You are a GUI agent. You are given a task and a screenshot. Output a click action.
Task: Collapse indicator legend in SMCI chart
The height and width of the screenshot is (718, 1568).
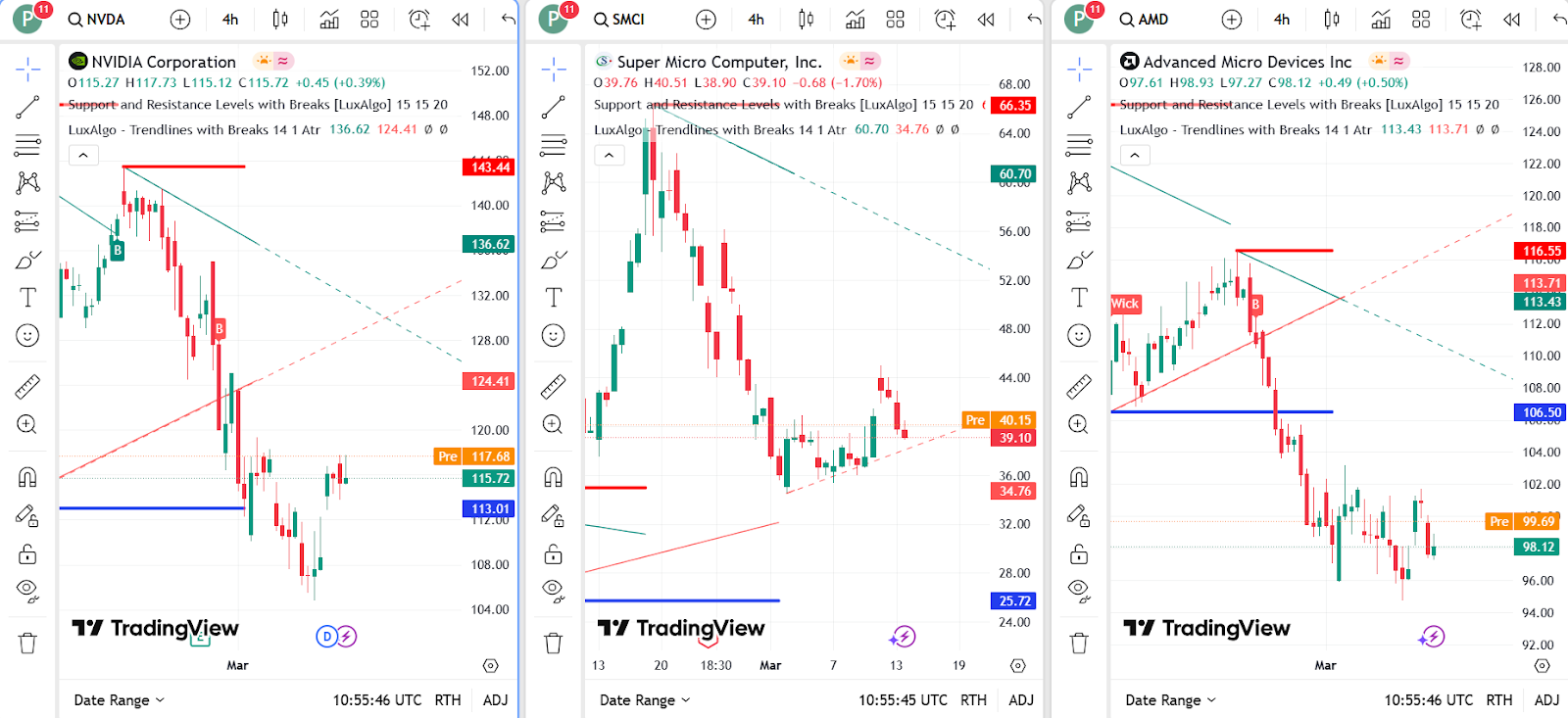(609, 155)
